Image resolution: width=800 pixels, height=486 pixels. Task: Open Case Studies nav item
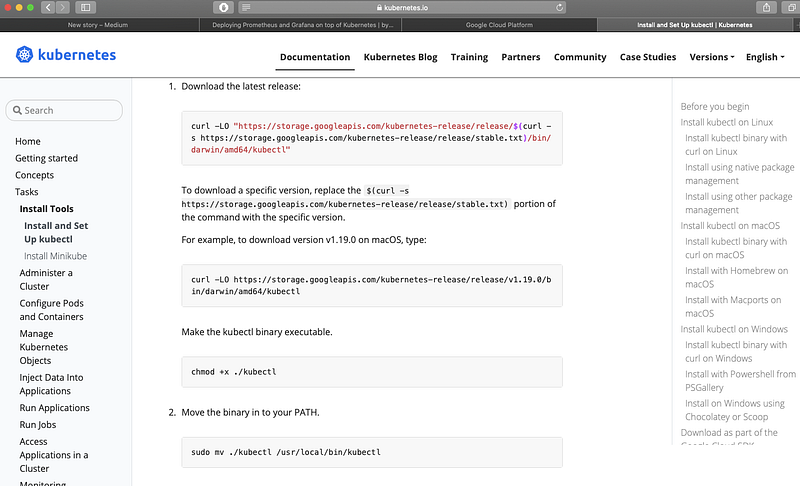(648, 57)
